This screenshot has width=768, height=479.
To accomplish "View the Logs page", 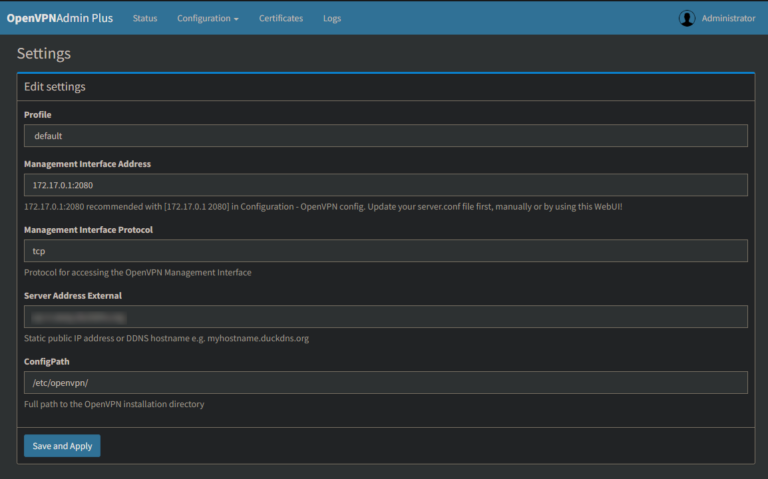I will (332, 18).
